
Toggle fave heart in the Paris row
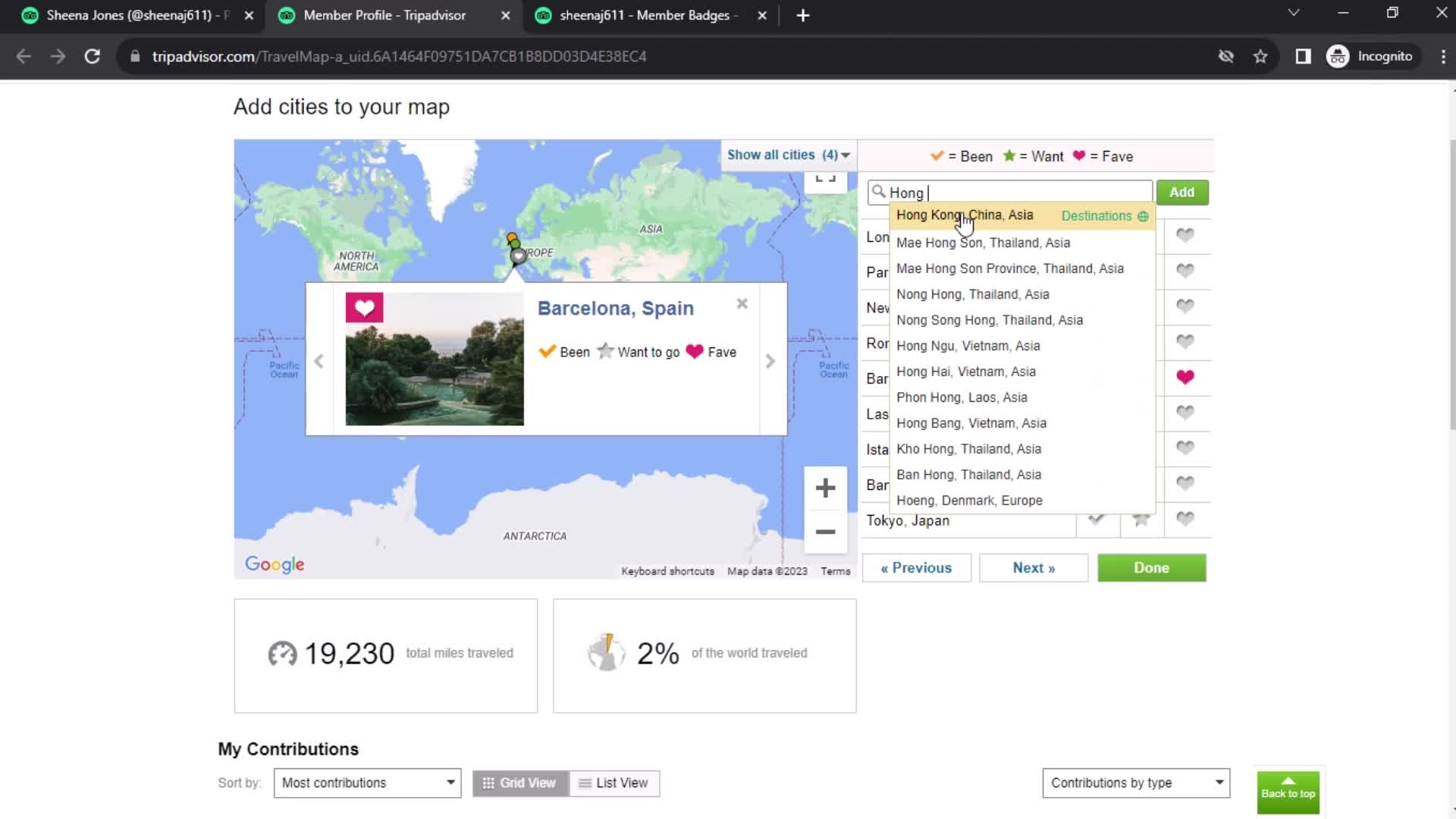point(1185,270)
